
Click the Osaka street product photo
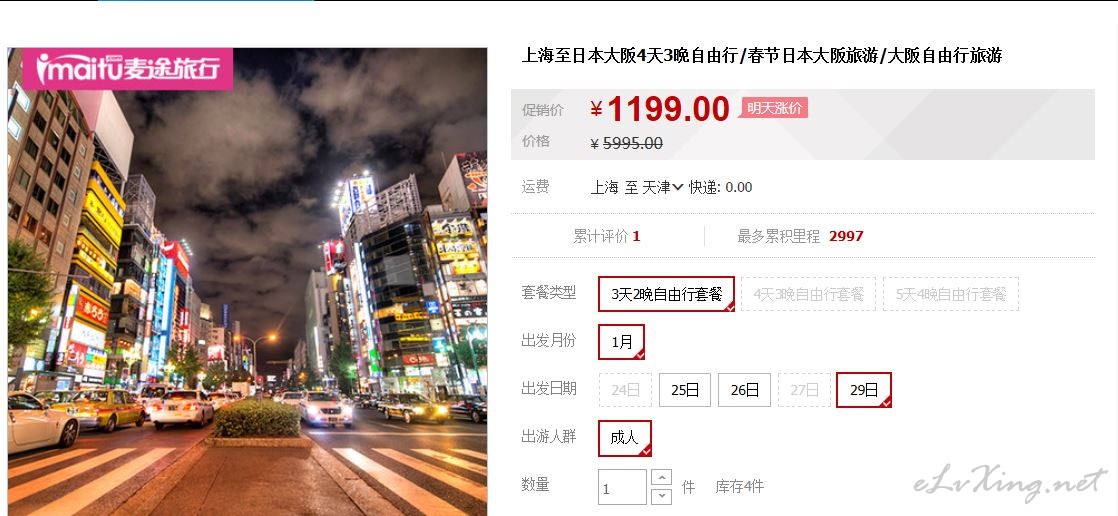point(247,282)
